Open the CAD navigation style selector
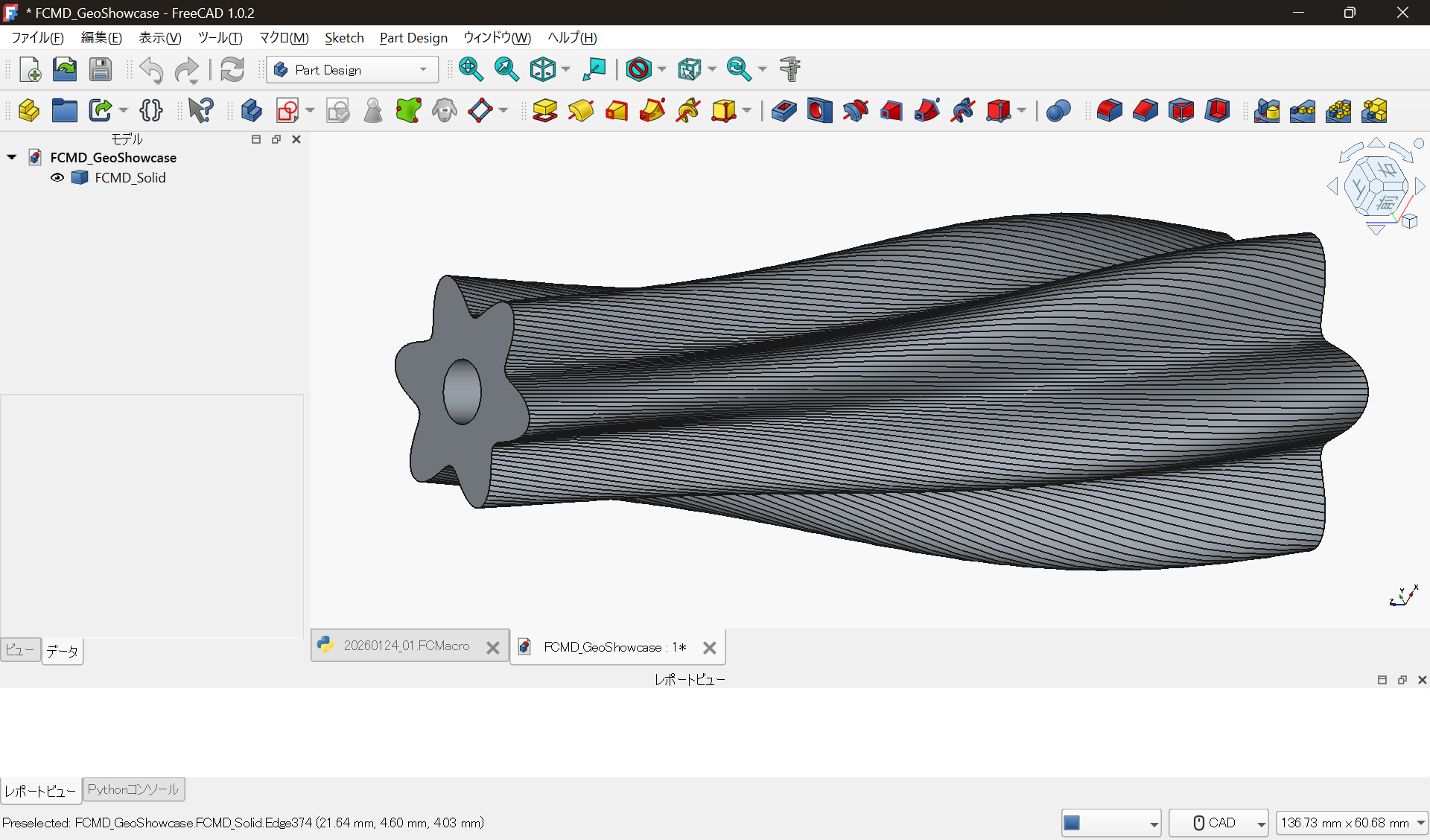This screenshot has height=840, width=1430. (x=1219, y=823)
